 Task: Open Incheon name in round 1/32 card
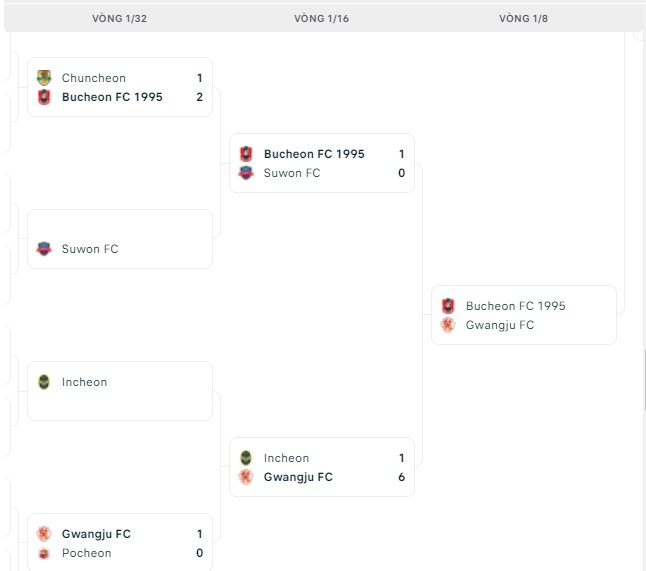click(84, 382)
